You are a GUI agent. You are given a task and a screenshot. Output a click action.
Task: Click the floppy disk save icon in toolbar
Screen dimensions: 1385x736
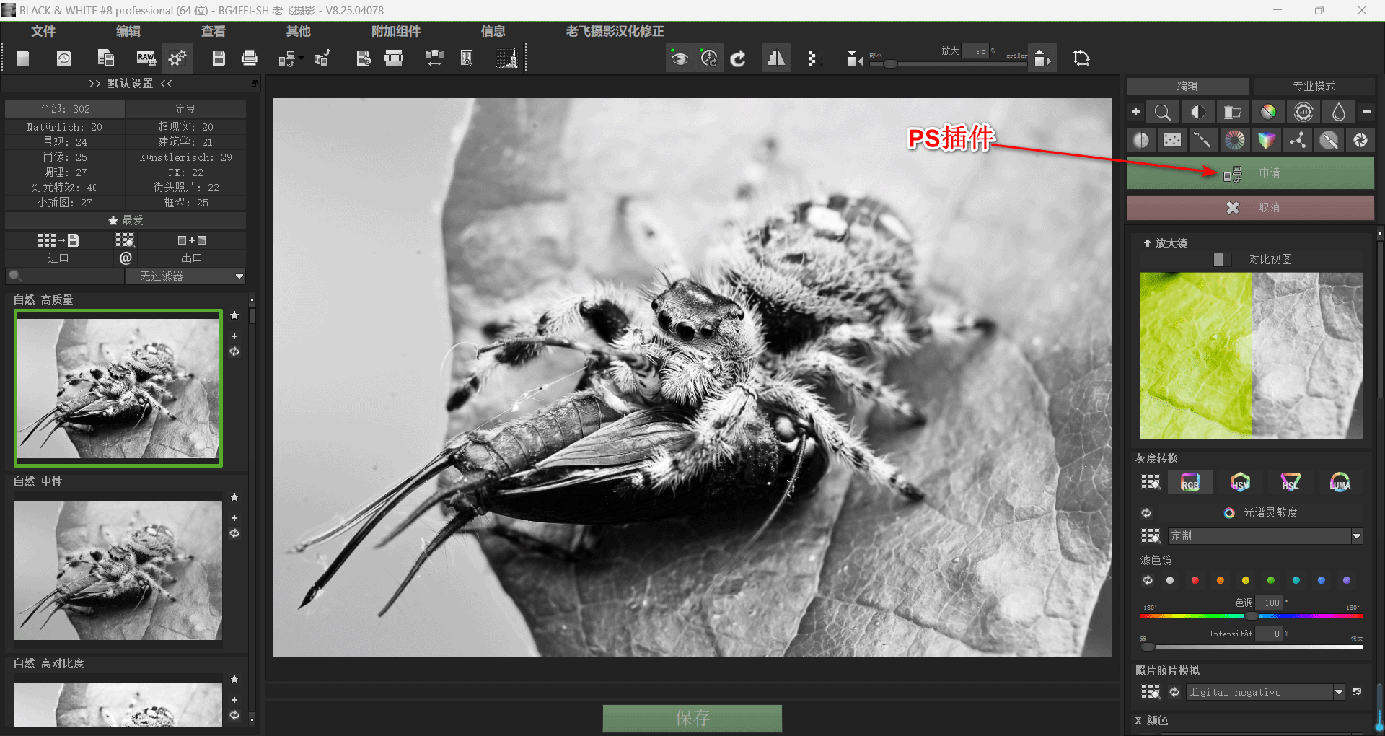219,59
